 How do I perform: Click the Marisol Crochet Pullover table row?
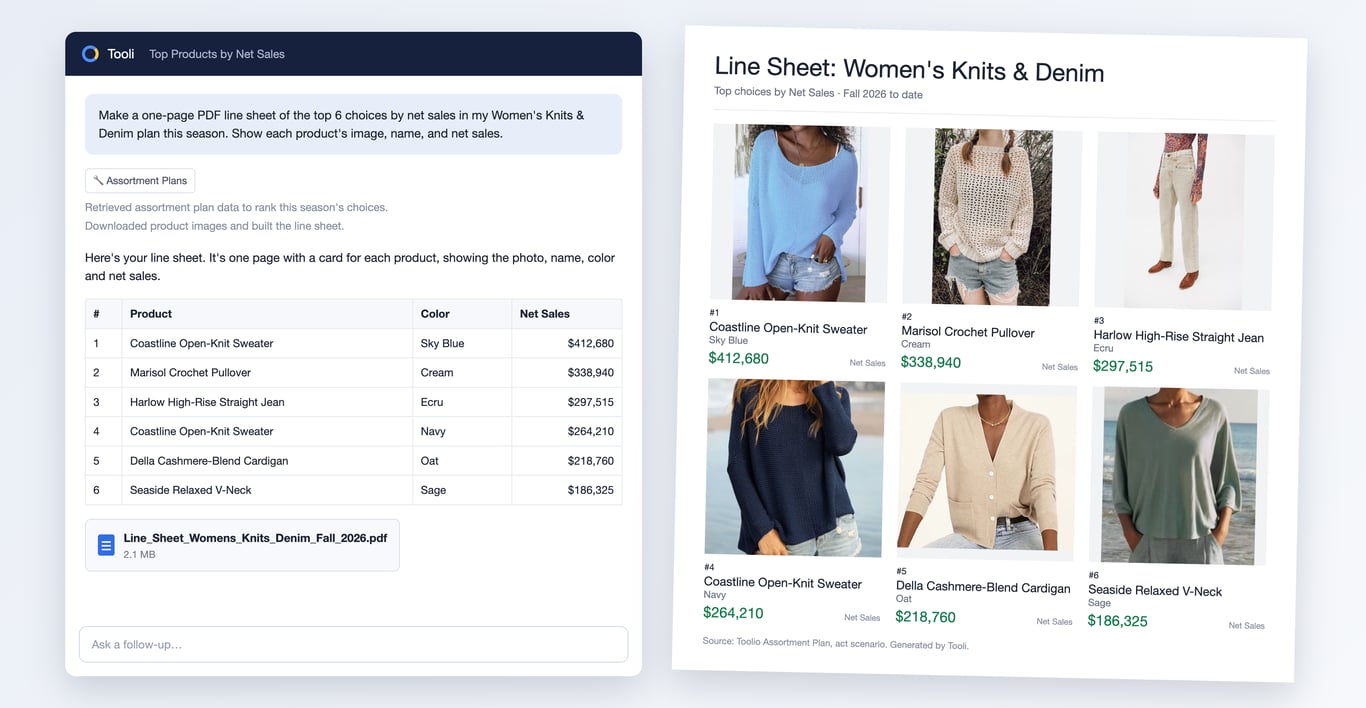point(353,372)
